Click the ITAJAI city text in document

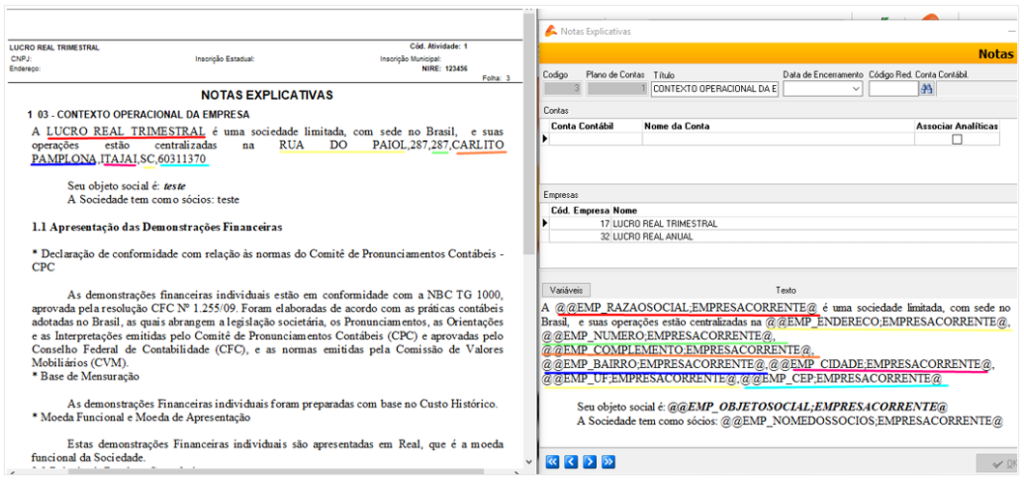[x=120, y=158]
